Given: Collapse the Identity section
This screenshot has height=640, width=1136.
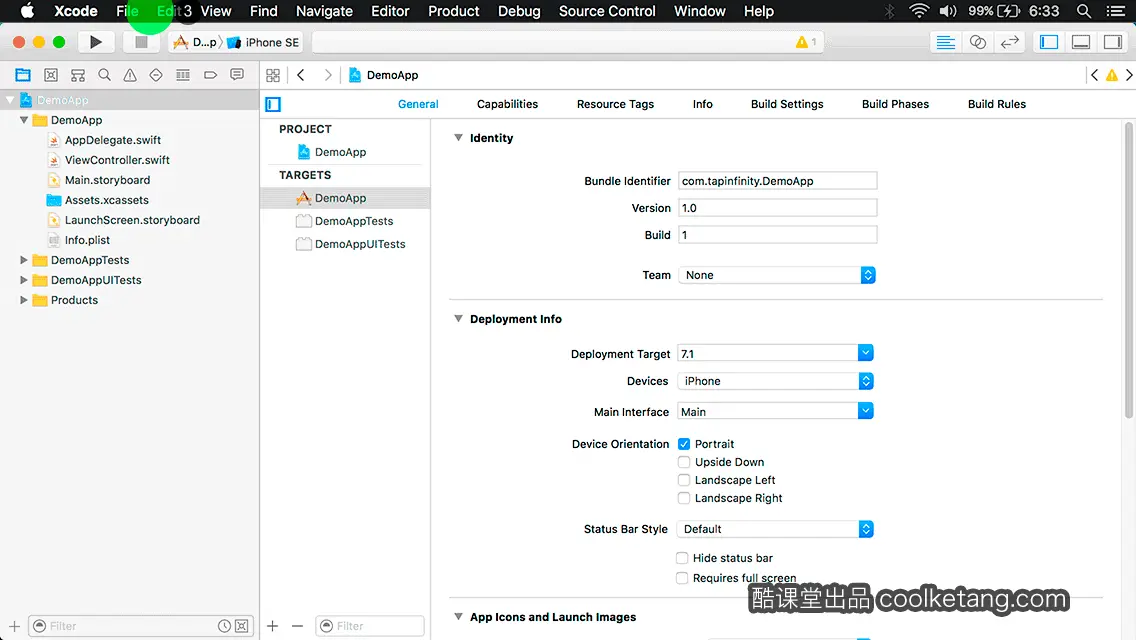Looking at the screenshot, I should coord(458,138).
